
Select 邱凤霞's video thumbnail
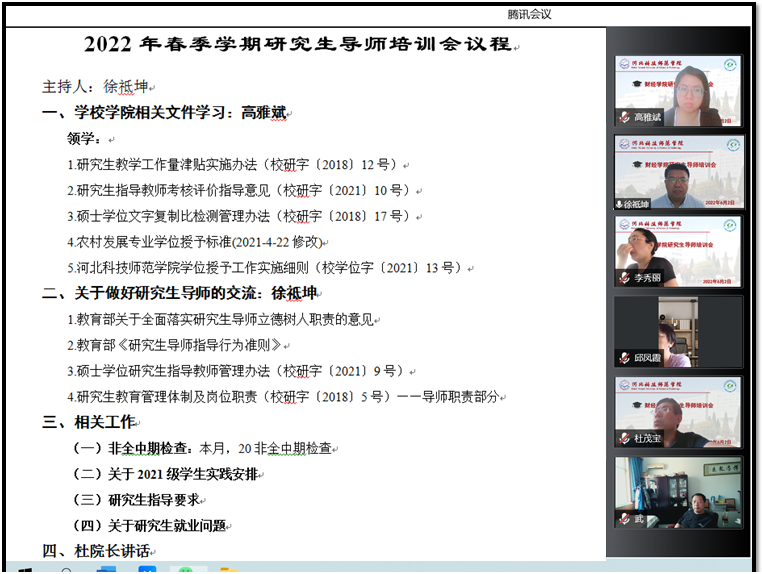(678, 328)
